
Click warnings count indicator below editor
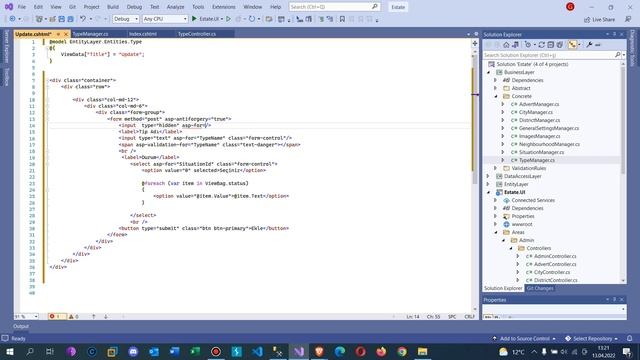click(74, 316)
